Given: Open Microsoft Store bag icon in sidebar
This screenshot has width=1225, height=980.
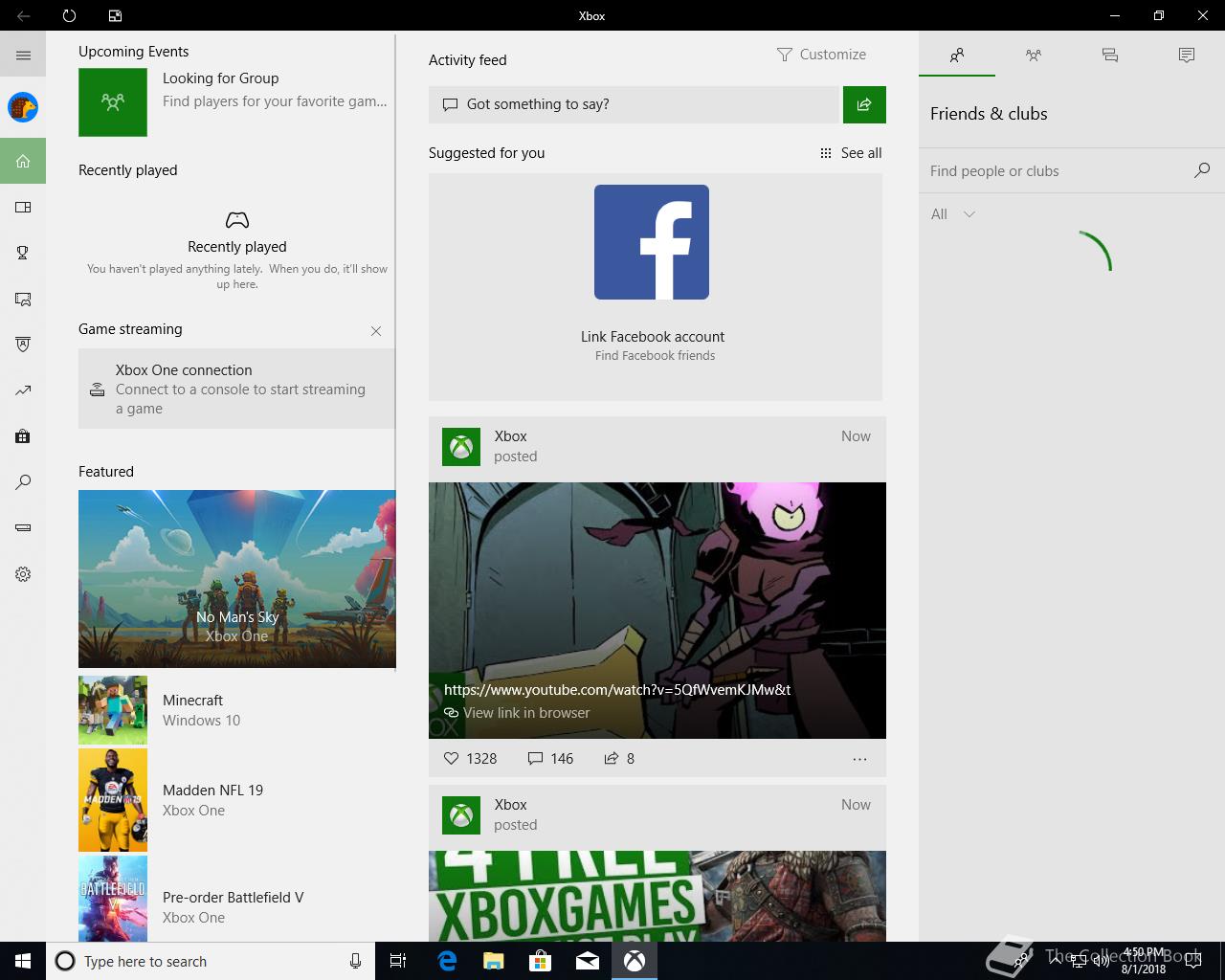Looking at the screenshot, I should click(x=23, y=436).
